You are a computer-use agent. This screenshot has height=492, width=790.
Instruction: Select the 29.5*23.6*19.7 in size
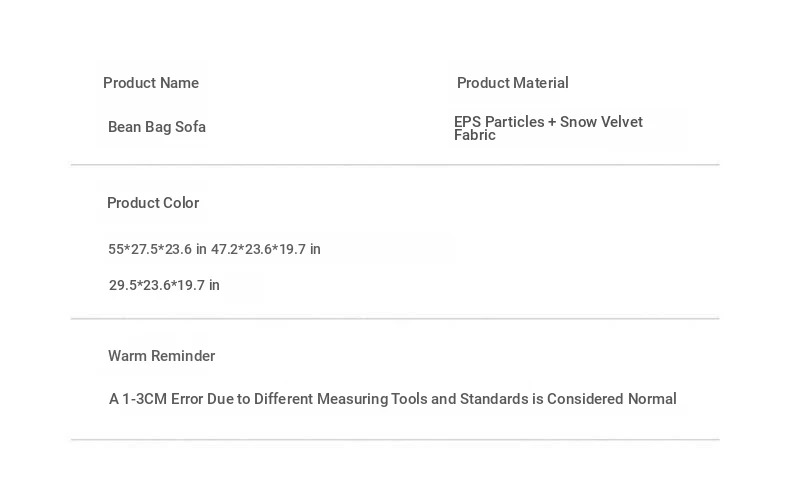[x=164, y=285]
